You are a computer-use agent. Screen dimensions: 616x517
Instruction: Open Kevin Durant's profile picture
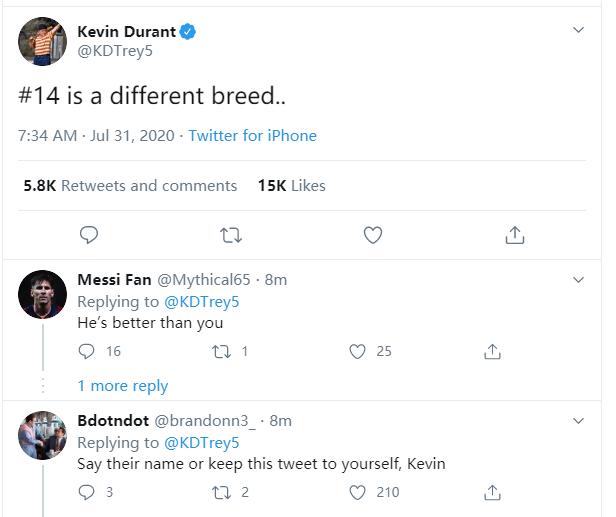coord(42,41)
